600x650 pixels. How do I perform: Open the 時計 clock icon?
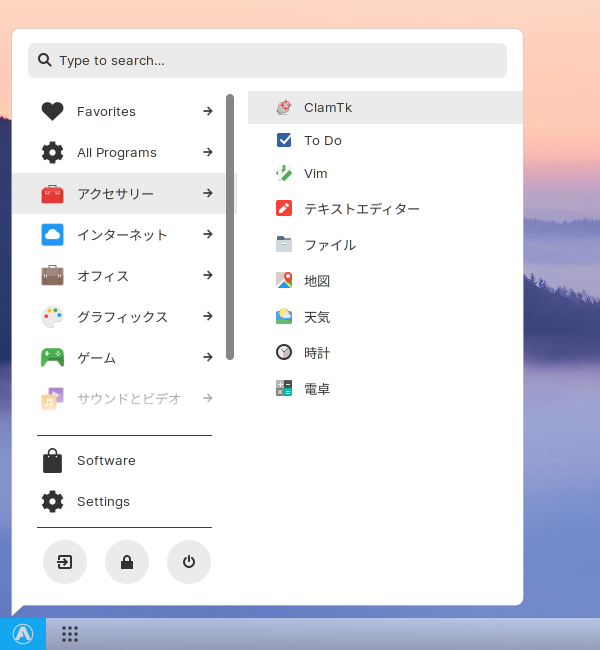click(x=284, y=352)
